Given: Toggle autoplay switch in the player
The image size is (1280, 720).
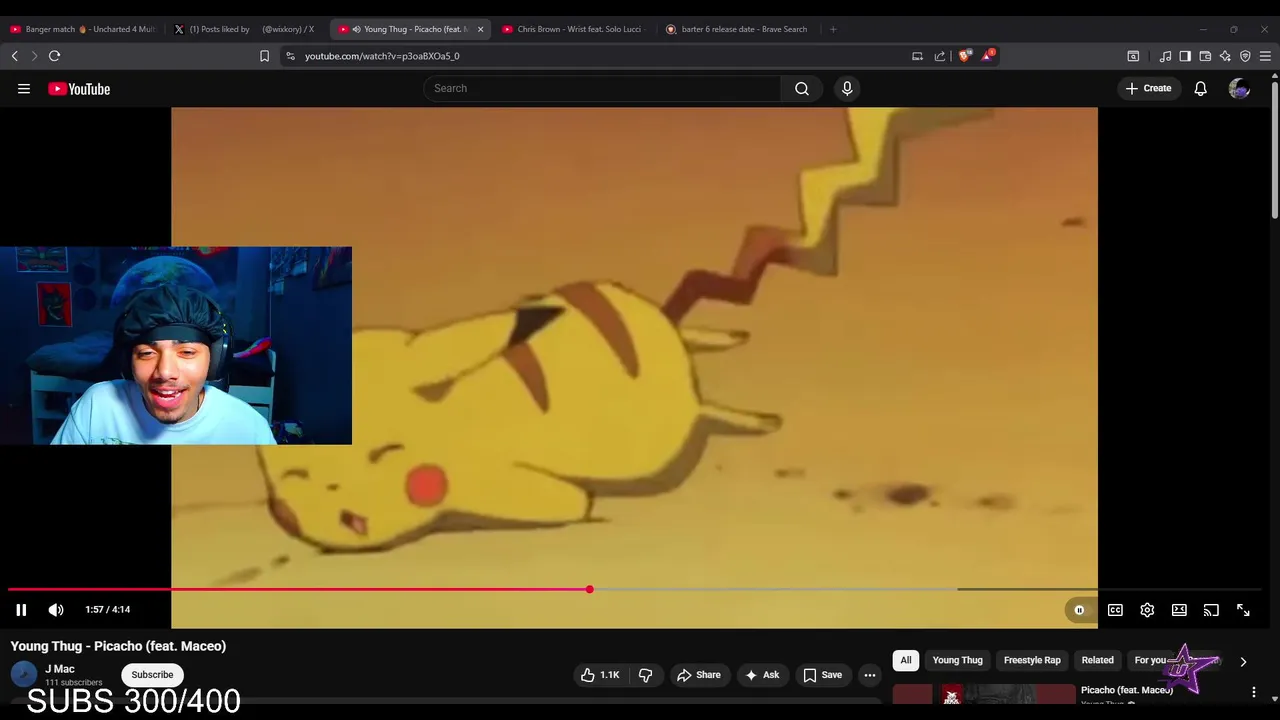Looking at the screenshot, I should point(1079,610).
